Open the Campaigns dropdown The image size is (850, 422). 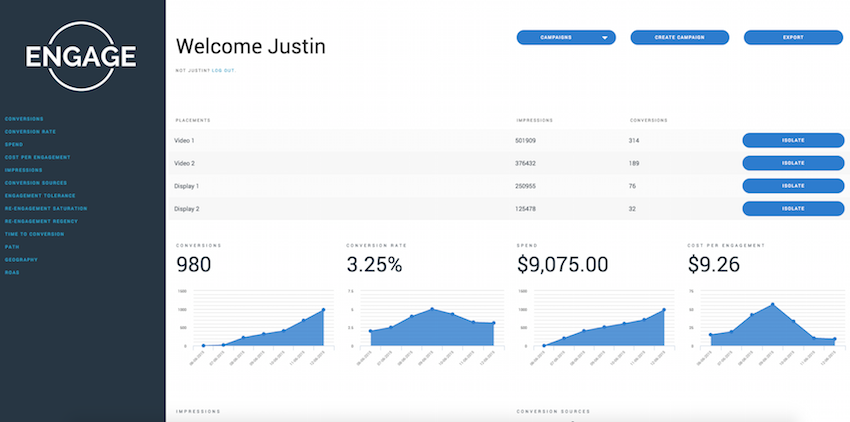[565, 37]
